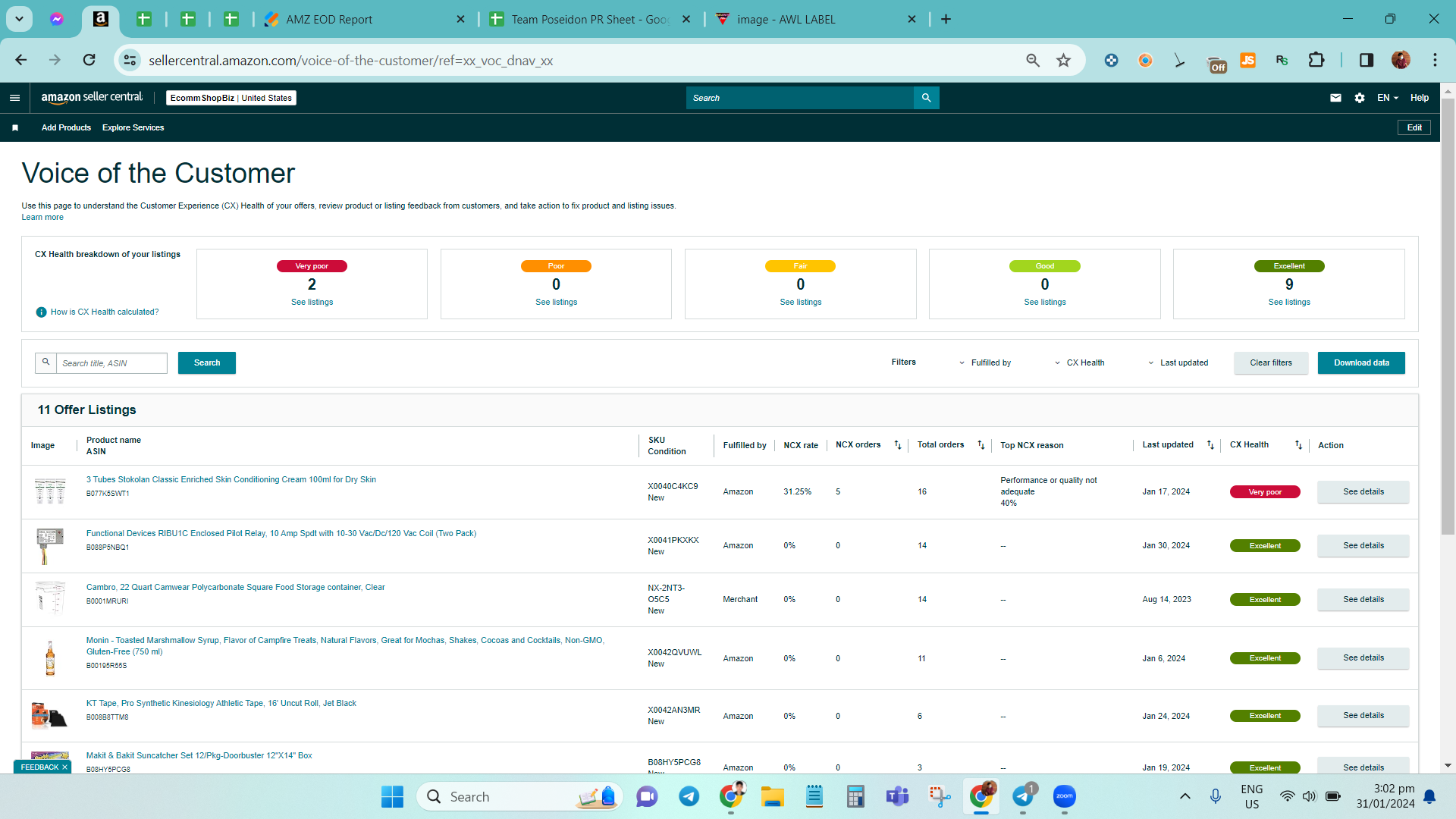
Task: See listings under Poor CX Health
Action: coord(556,303)
